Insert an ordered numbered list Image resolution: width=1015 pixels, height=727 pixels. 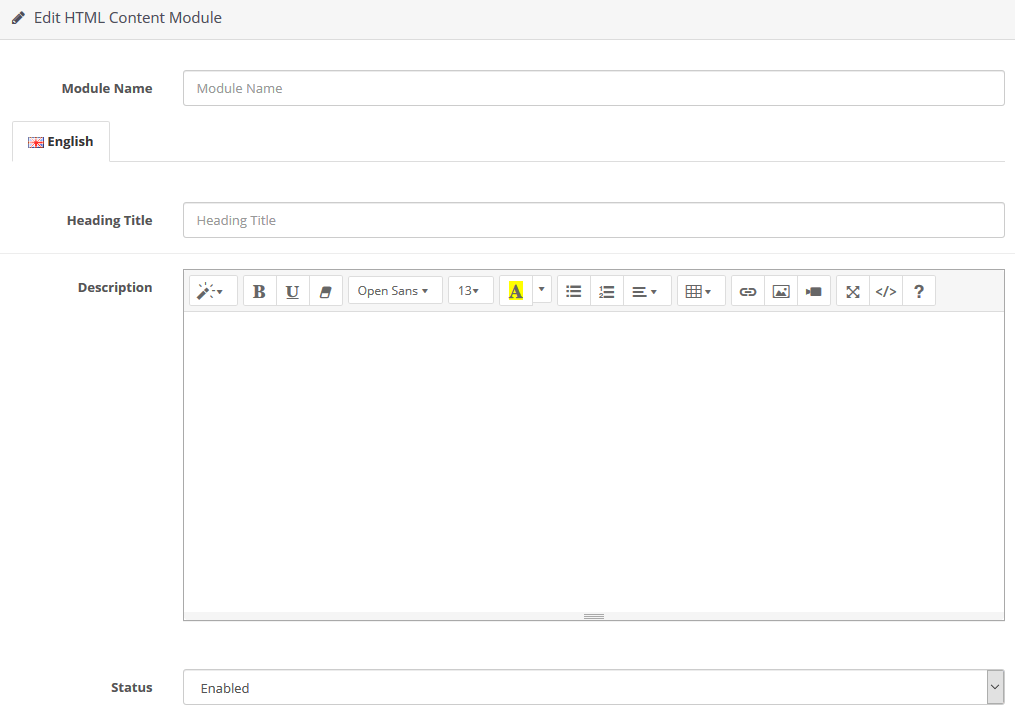click(x=606, y=291)
